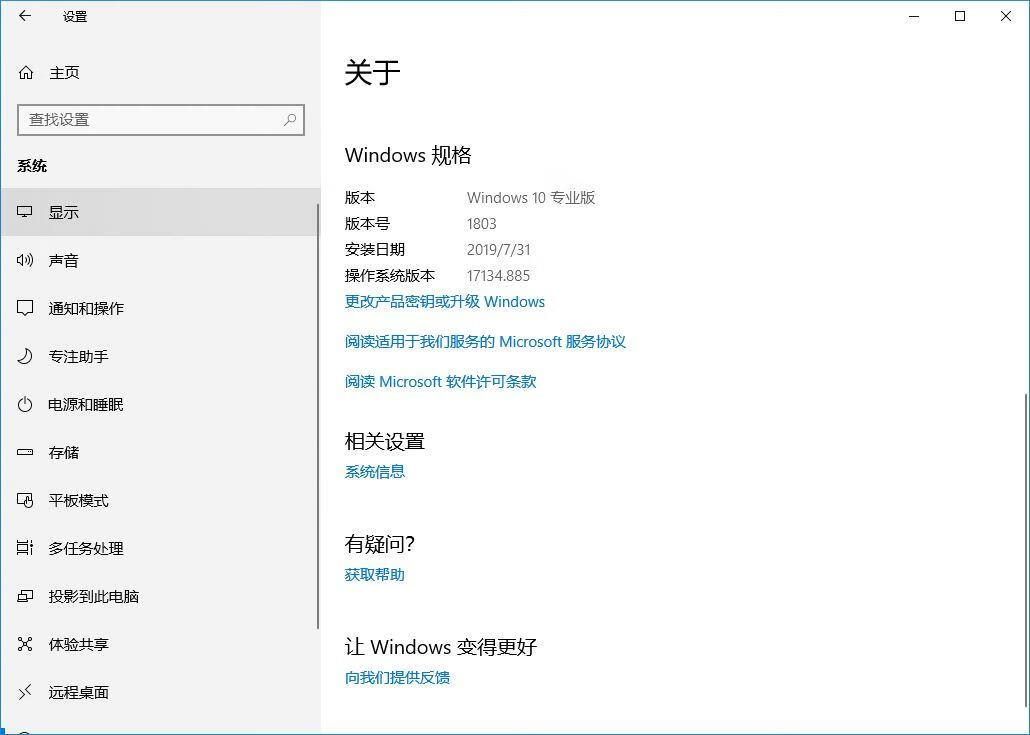Viewport: 1030px width, 735px height.
Task: Go back with the arrow icon
Action: (25, 16)
